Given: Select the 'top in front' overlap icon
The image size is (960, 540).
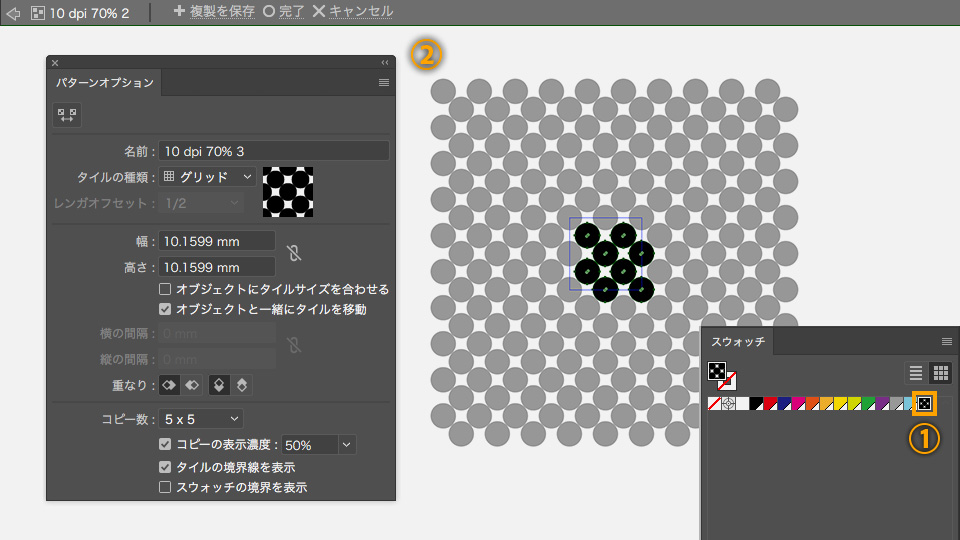Looking at the screenshot, I should coord(219,385).
